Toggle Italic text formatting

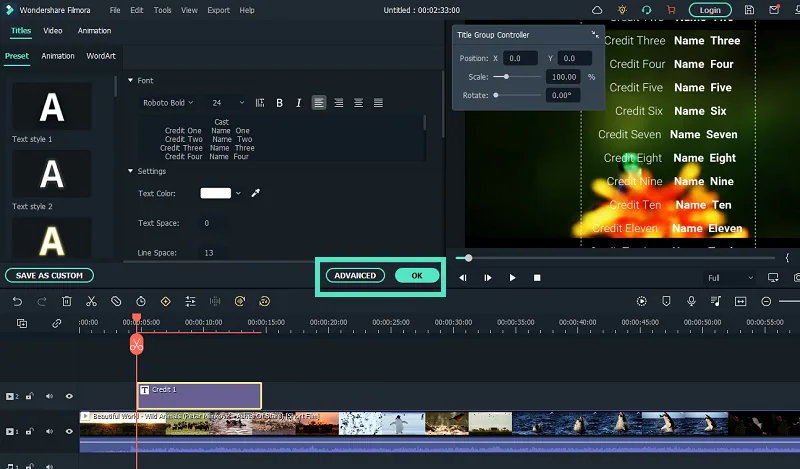tap(298, 103)
